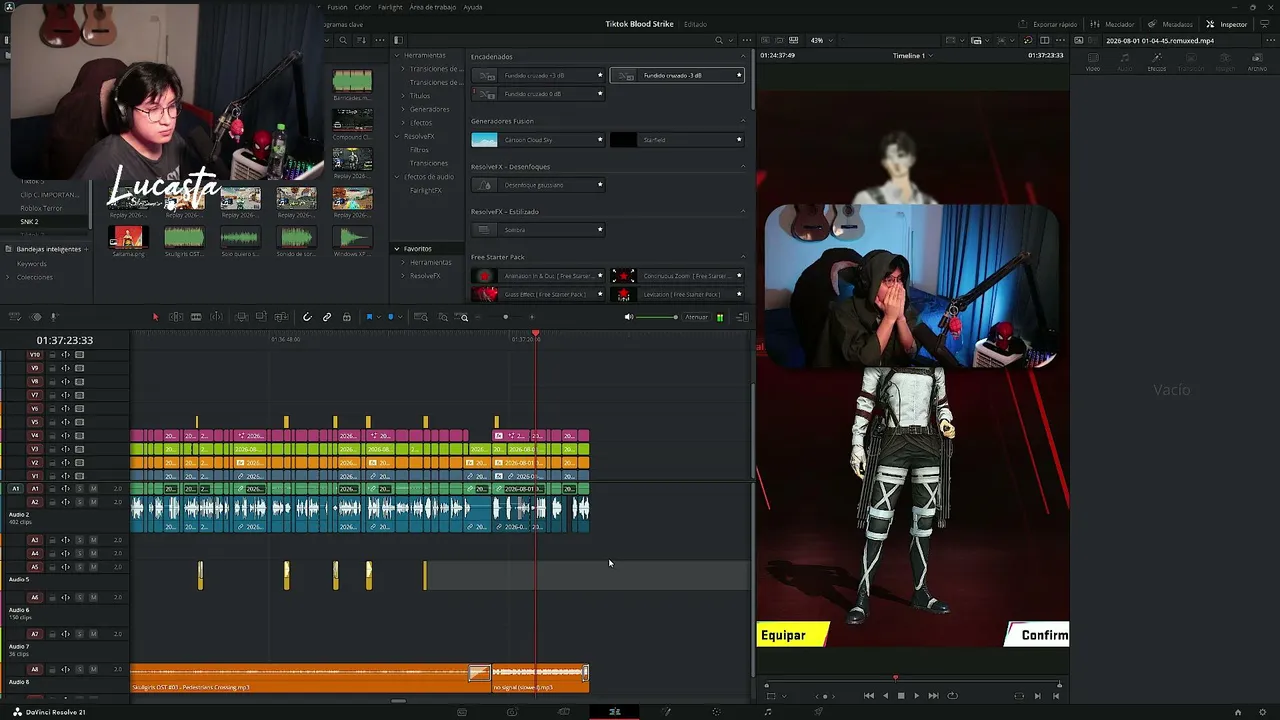Open the Color menu
This screenshot has height=720, width=1280.
point(362,7)
